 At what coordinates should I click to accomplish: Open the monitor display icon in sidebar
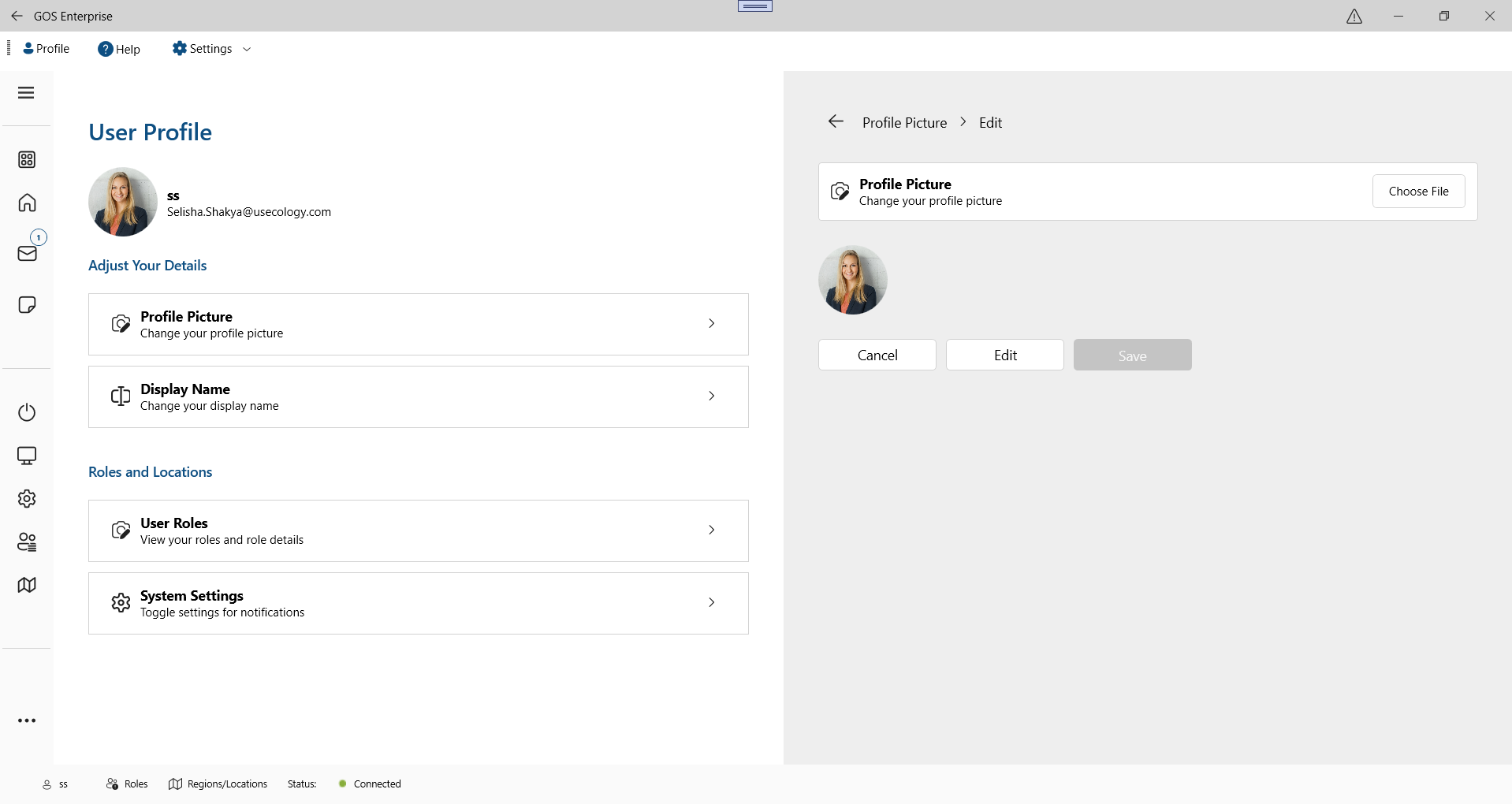coord(27,456)
